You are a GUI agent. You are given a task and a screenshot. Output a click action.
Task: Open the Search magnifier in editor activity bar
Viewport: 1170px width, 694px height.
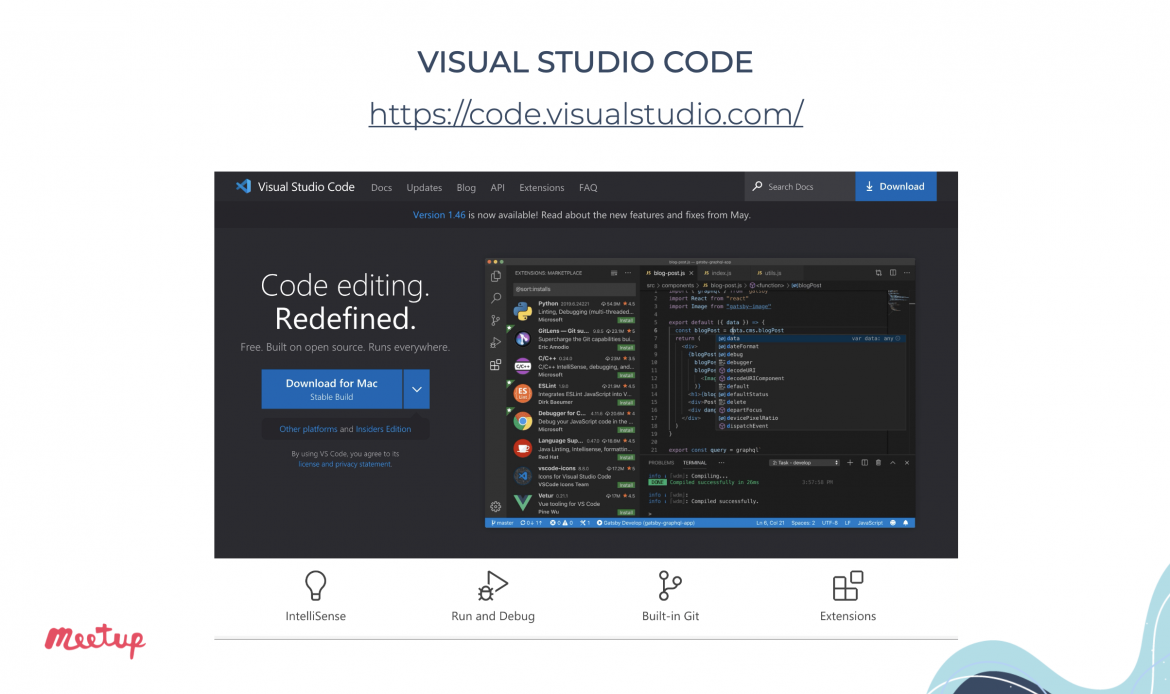[495, 298]
